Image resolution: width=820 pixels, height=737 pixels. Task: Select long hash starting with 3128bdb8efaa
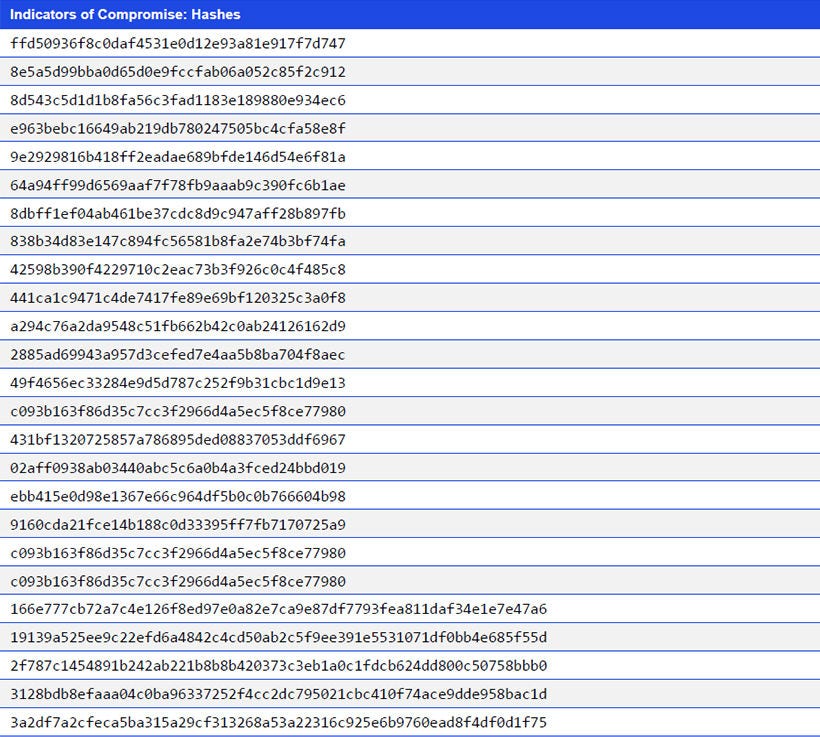pyautogui.click(x=279, y=694)
